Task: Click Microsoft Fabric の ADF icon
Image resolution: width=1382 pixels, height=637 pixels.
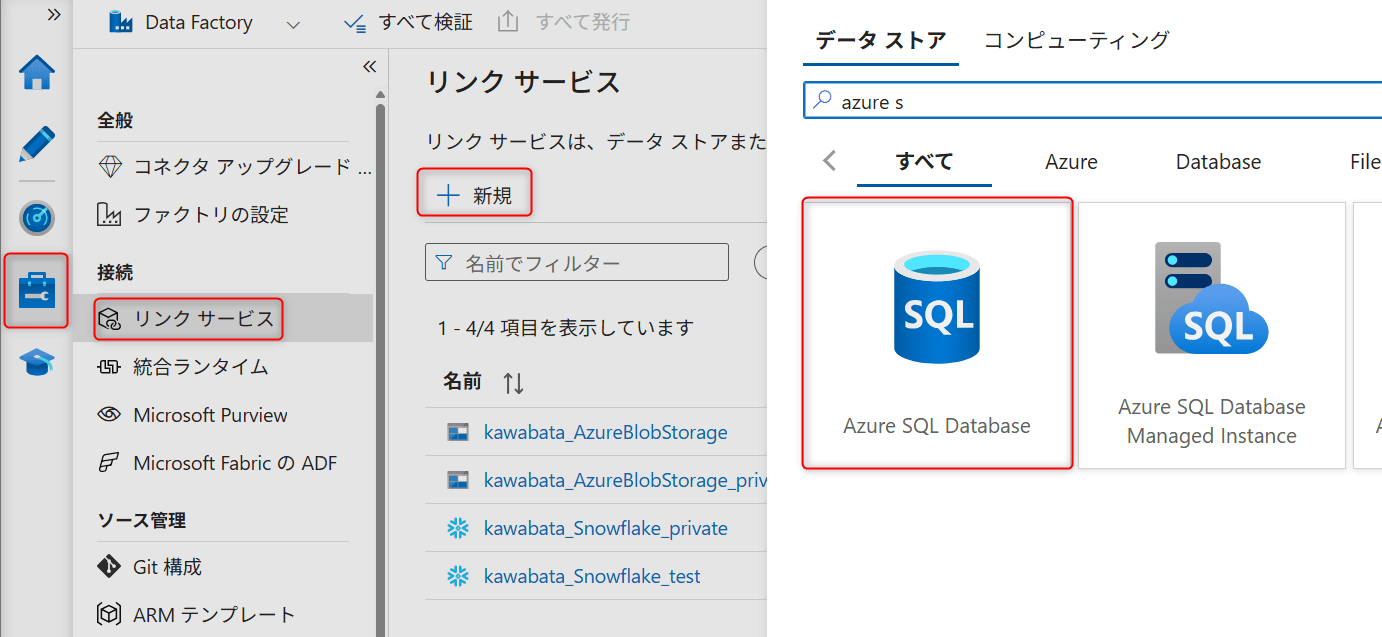Action: (x=109, y=463)
